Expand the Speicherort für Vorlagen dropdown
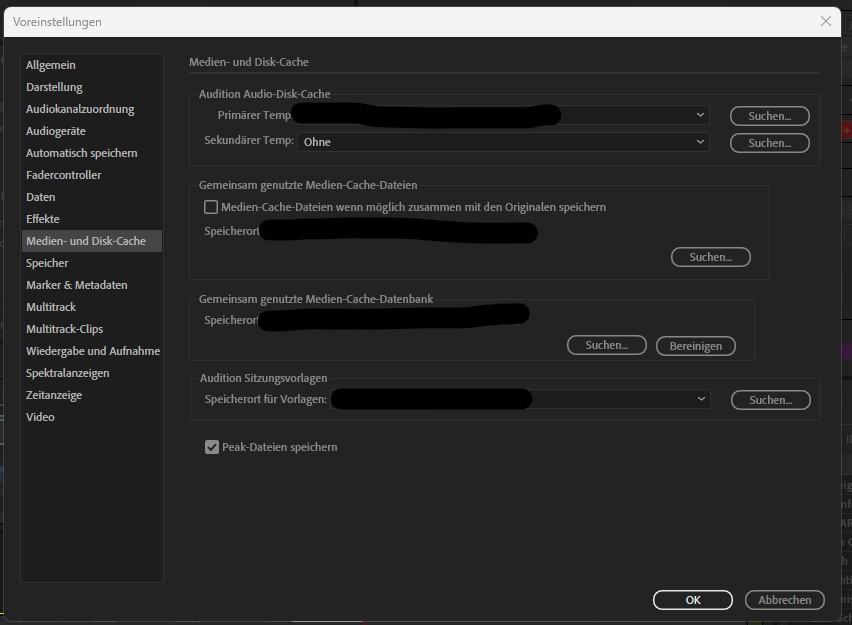The width and height of the screenshot is (852, 625). pyautogui.click(x=700, y=399)
